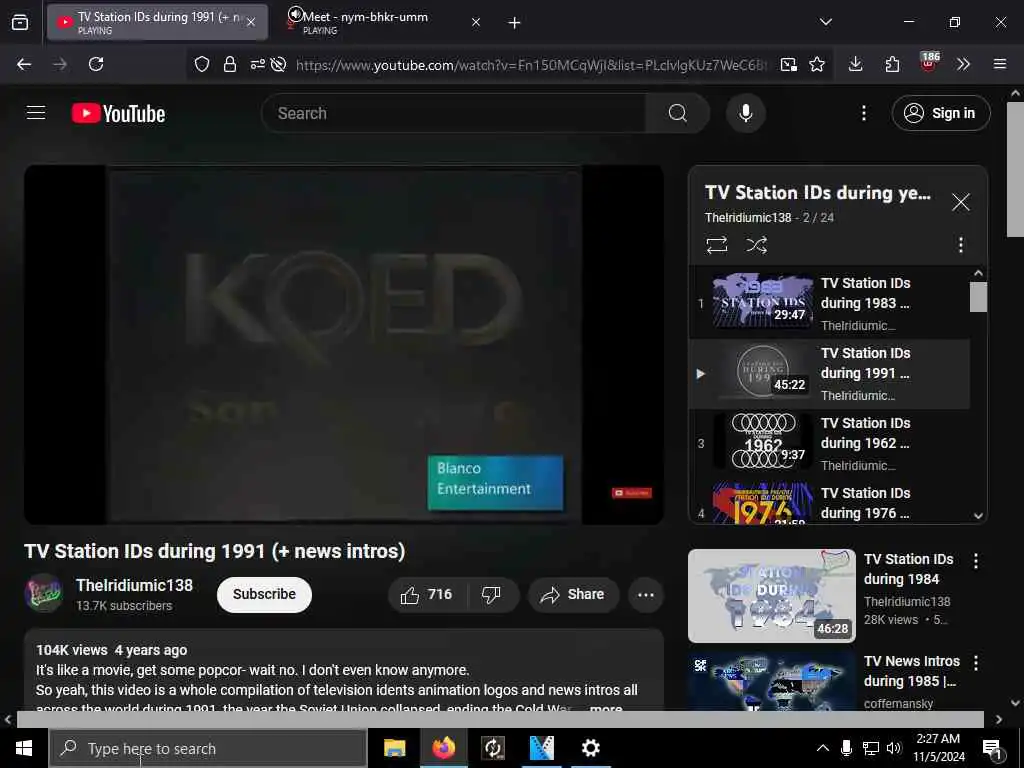This screenshot has width=1024, height=768.
Task: Open TV News Intros during 1985 video
Action: pos(771,680)
